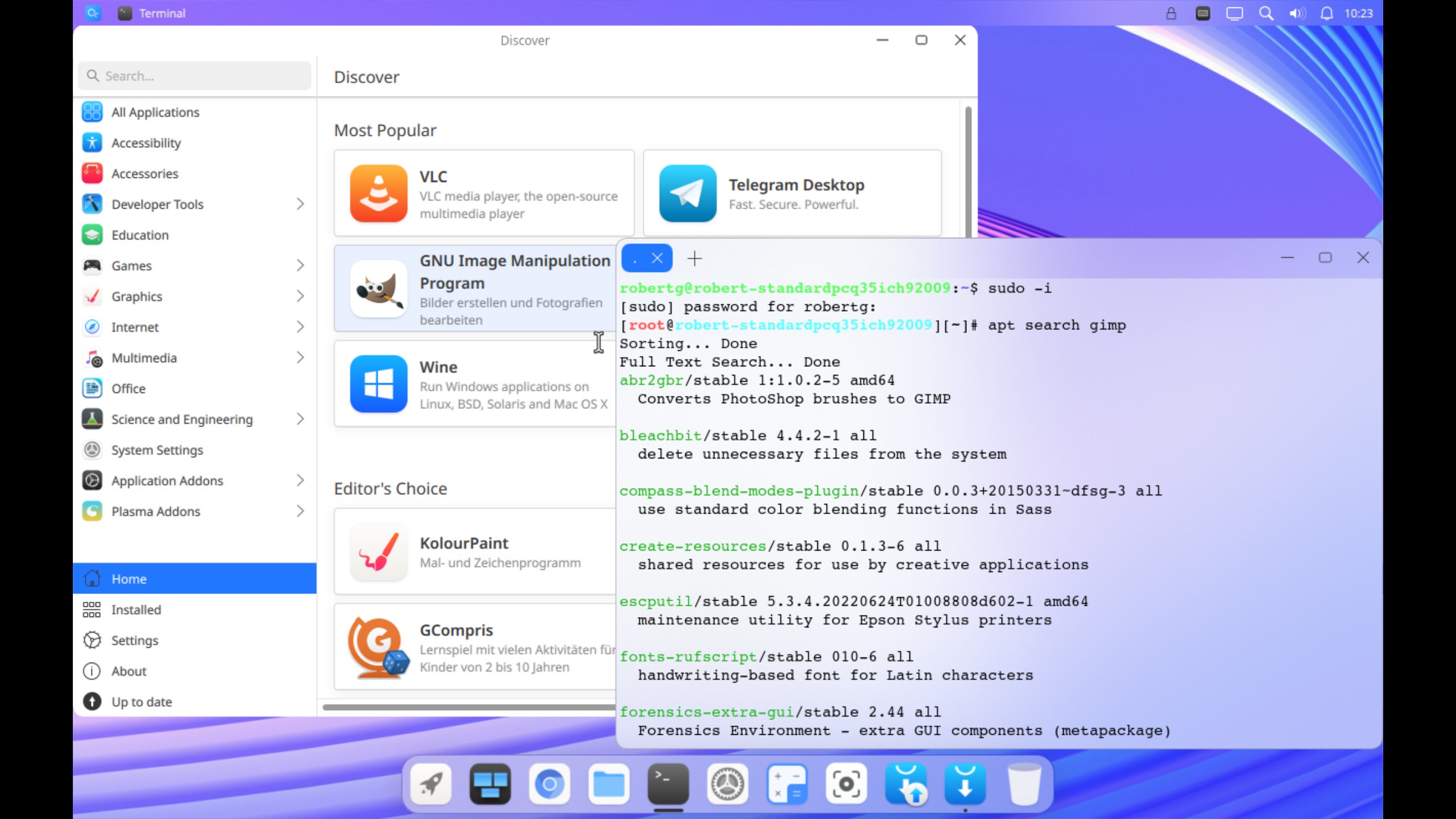Open the About page in Discover
The width and height of the screenshot is (1456, 819).
[195, 671]
